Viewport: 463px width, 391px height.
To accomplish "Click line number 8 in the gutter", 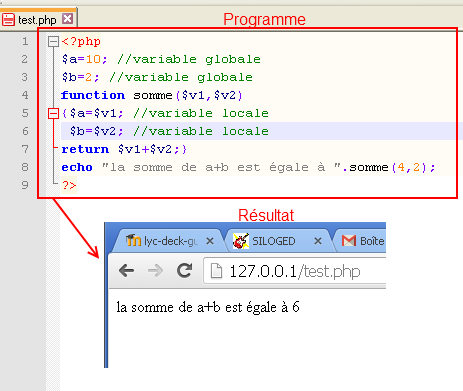I will click(x=25, y=167).
